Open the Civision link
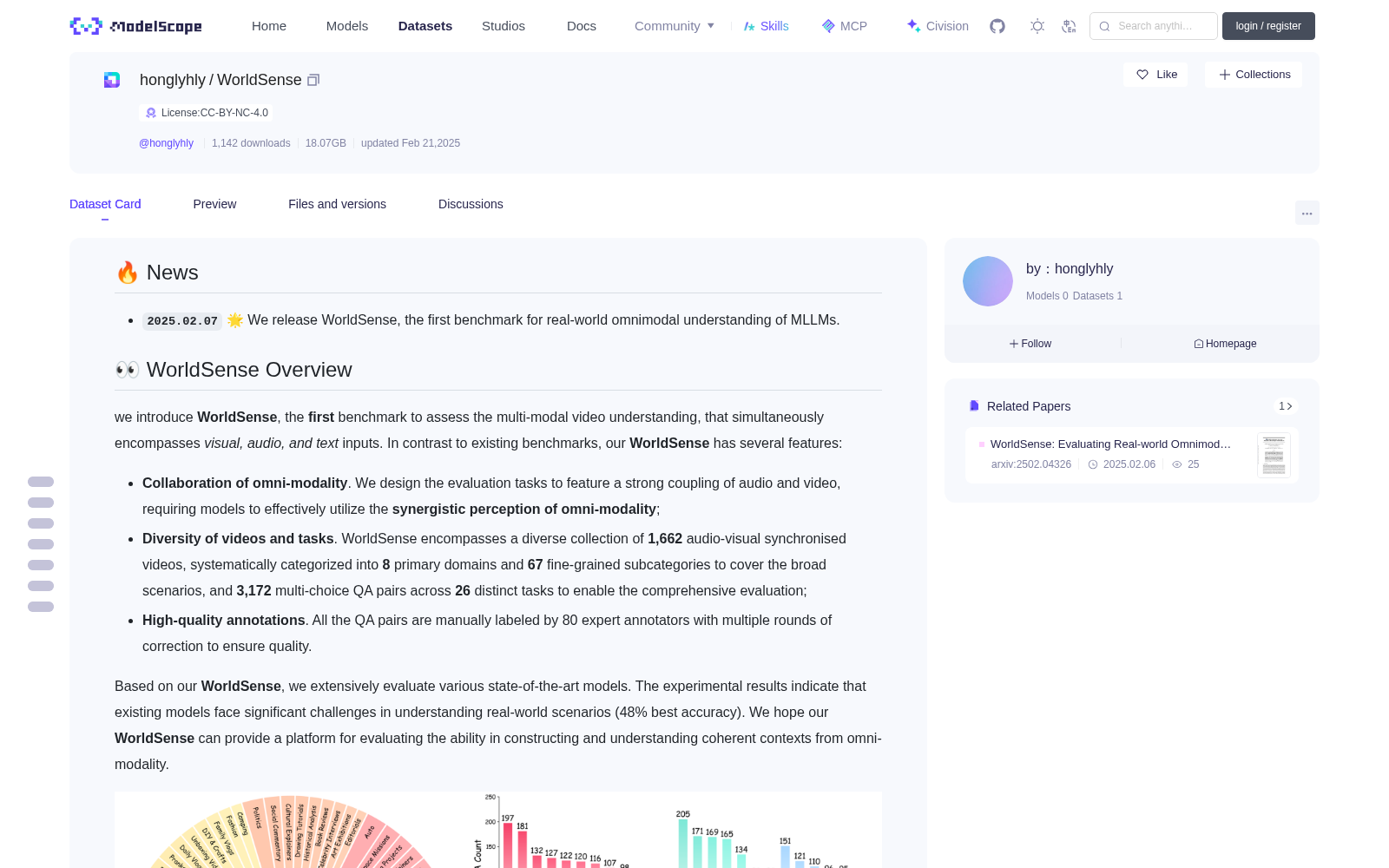Screen dimensions: 1389x868 point(938,26)
